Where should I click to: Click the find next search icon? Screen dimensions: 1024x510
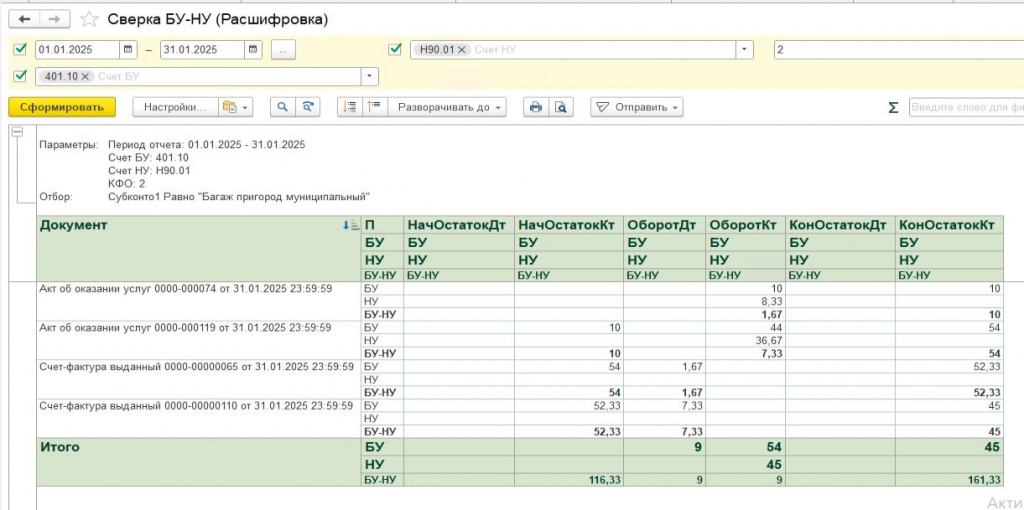308,107
